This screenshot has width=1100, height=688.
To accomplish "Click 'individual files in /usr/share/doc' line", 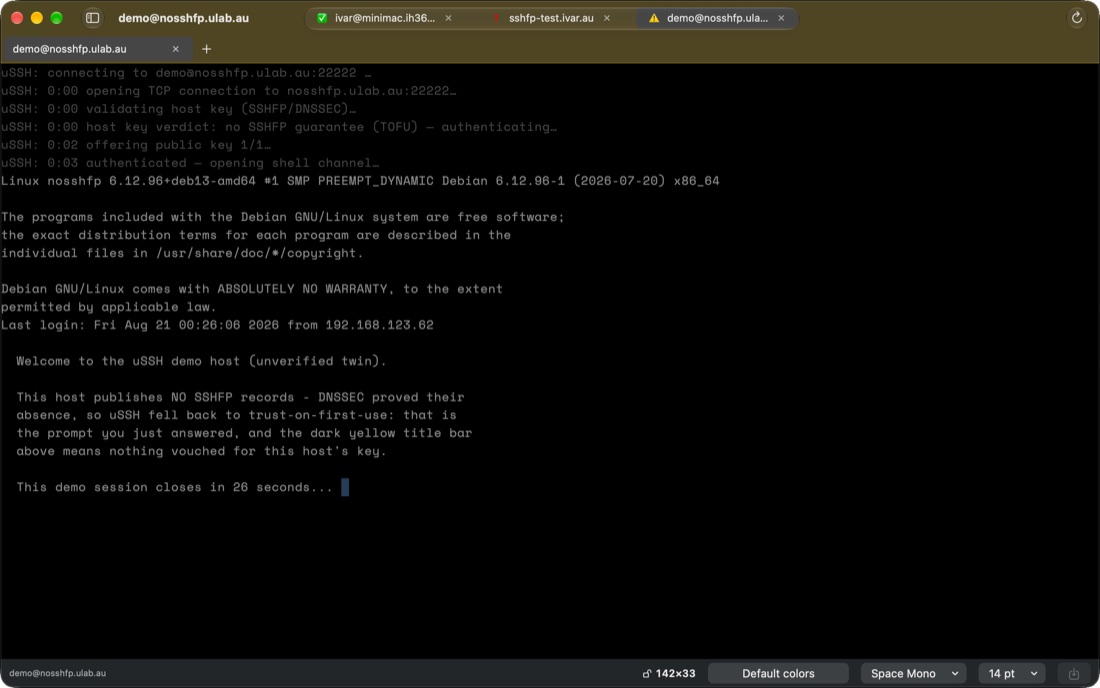I will click(182, 253).
